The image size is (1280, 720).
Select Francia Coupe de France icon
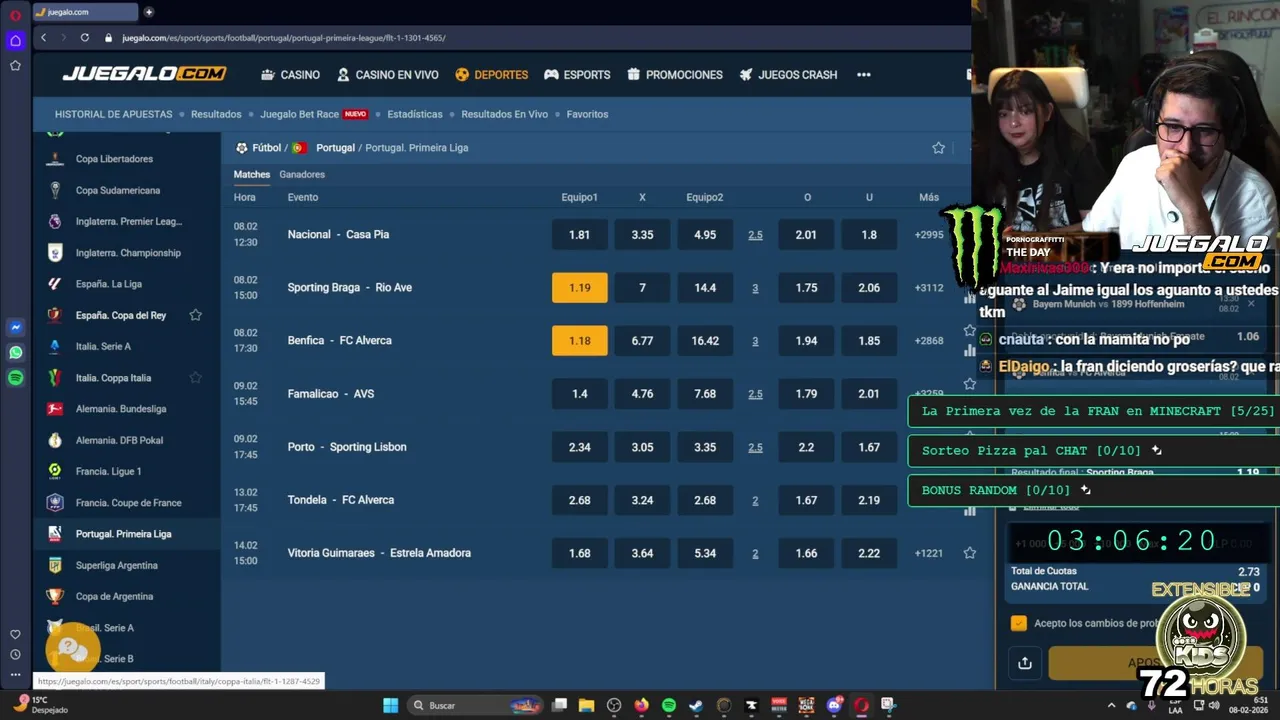(55, 503)
